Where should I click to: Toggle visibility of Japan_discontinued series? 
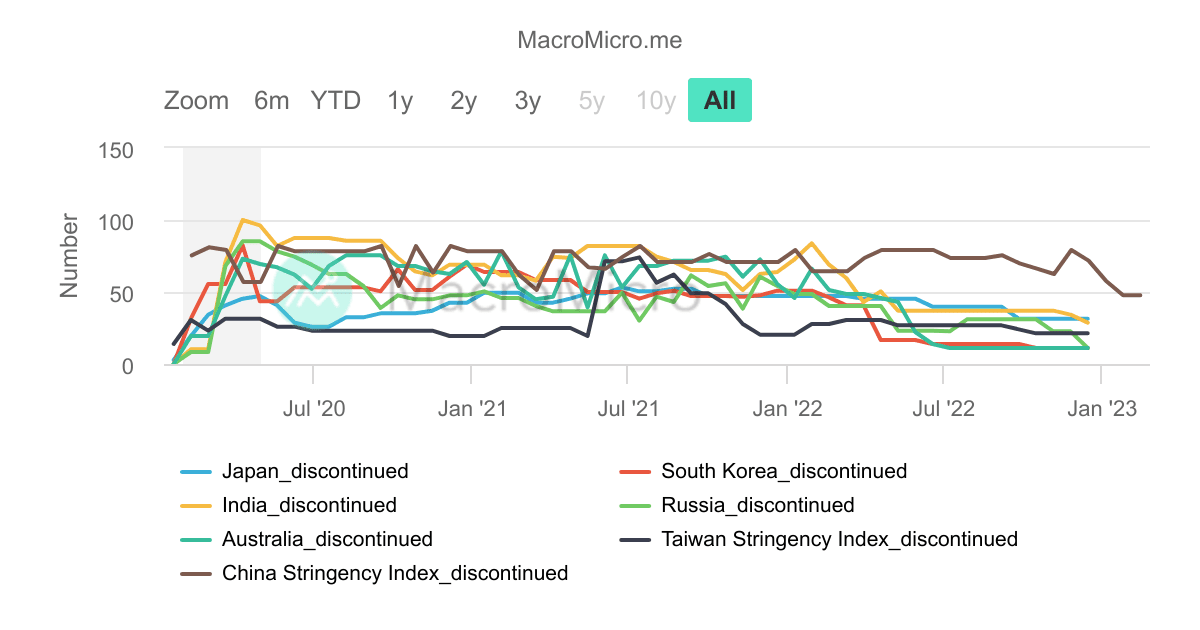click(314, 471)
